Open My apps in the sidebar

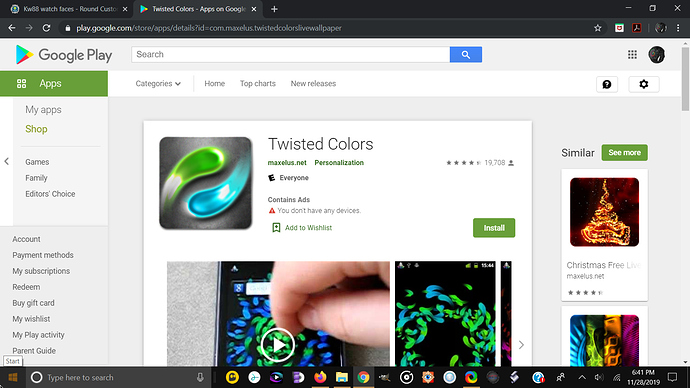(43, 110)
